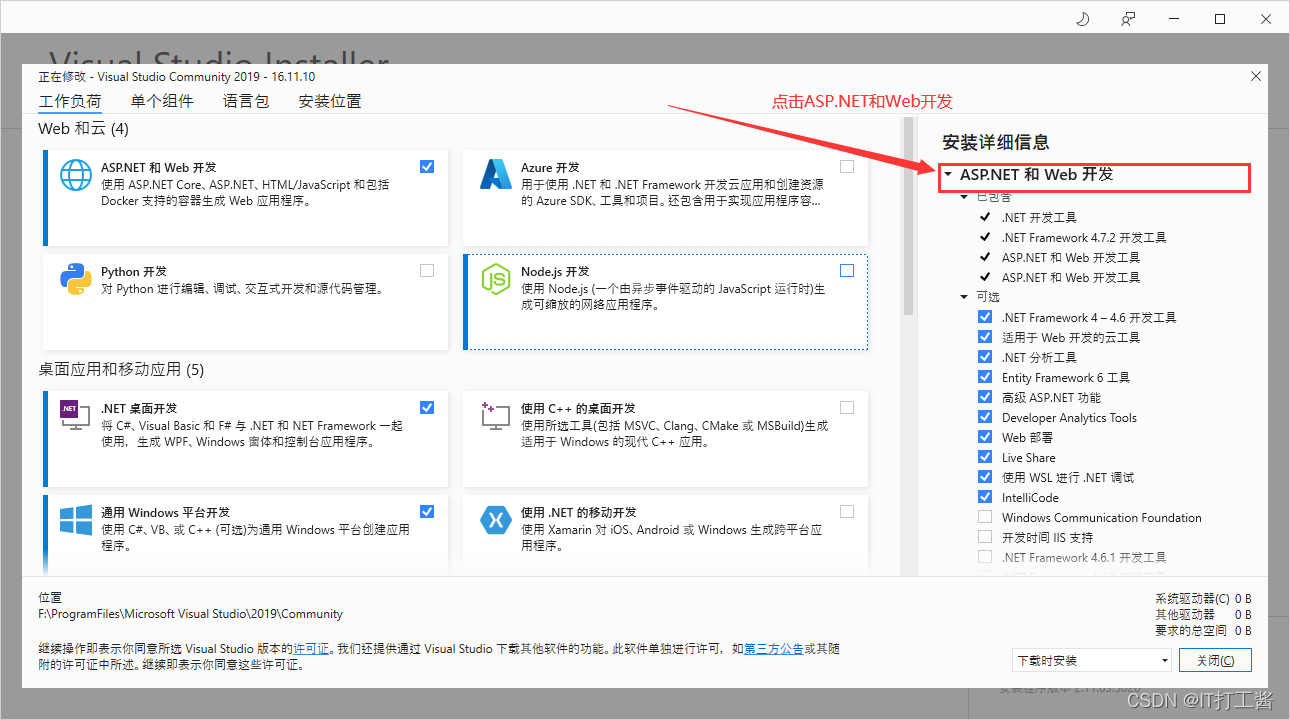
Task: Switch to the 工作负荷 tab
Action: coord(70,101)
